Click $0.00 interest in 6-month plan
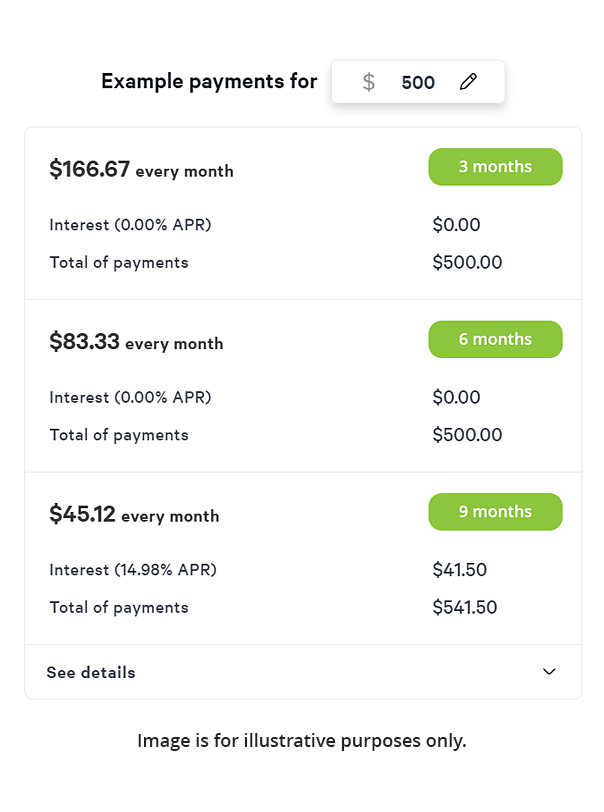This screenshot has height=812, width=604. tap(456, 397)
